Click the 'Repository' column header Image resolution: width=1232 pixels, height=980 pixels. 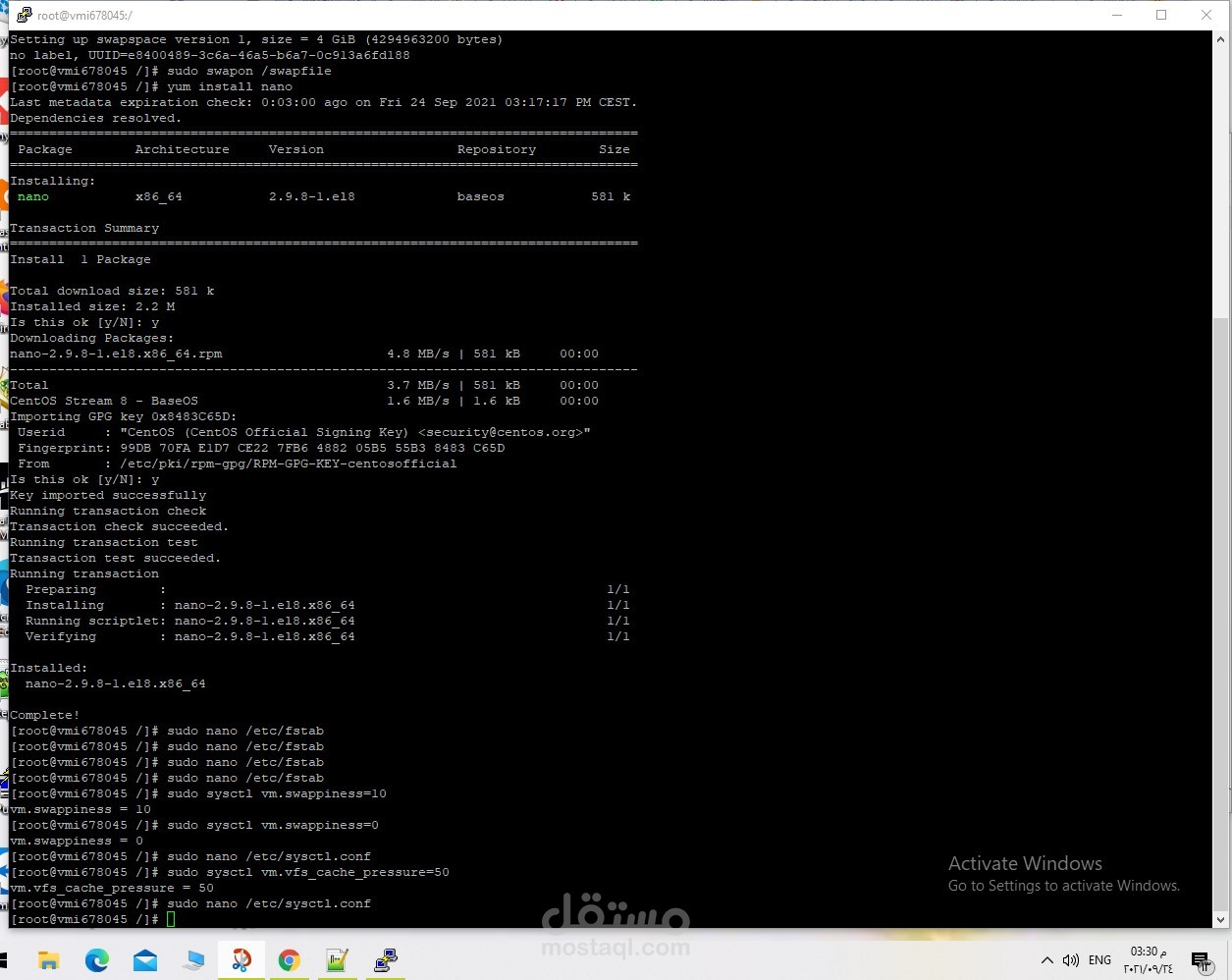tap(497, 149)
